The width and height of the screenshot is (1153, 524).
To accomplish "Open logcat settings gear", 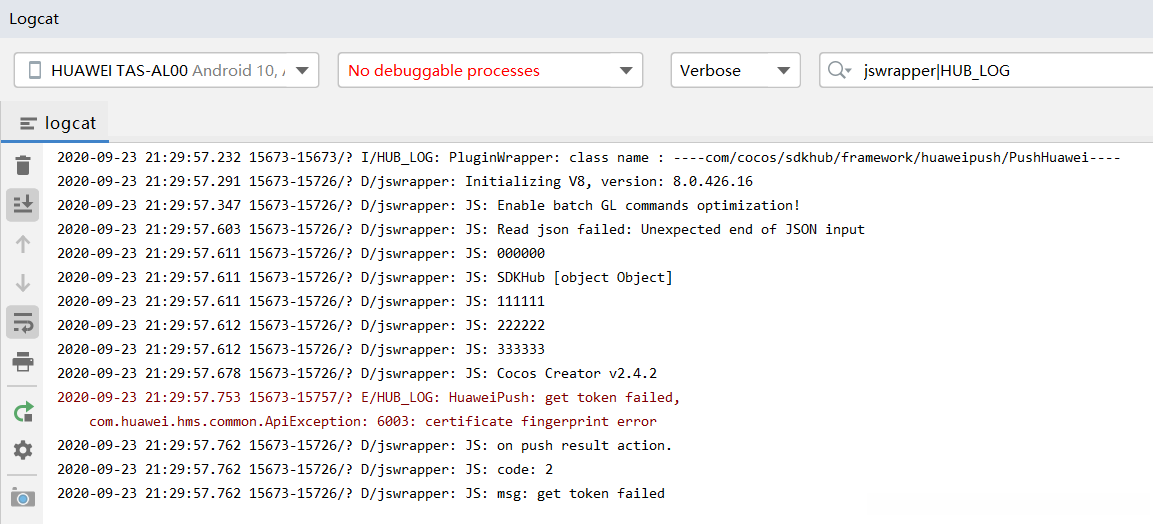I will (x=22, y=450).
